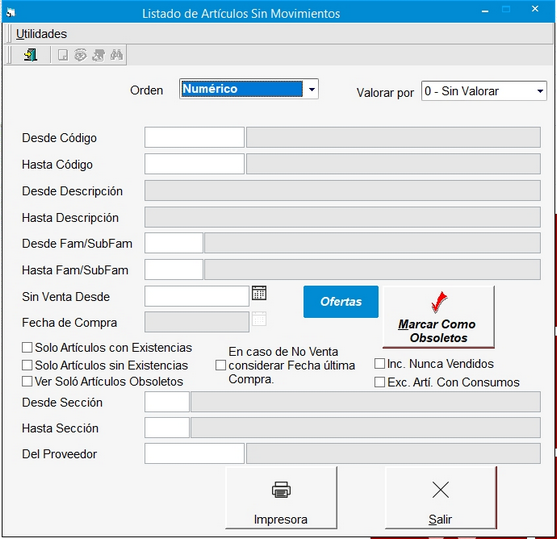
Task: Check the considerar Fecha última Compra box
Action: click(221, 365)
